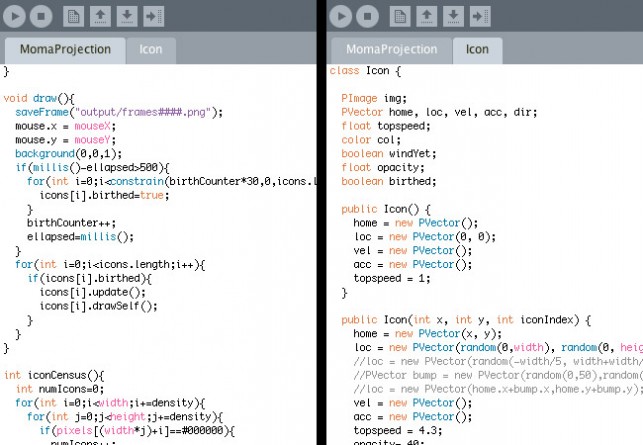The width and height of the screenshot is (643, 445).
Task: Click Save (down arrow) icon in left window
Action: 127,16
